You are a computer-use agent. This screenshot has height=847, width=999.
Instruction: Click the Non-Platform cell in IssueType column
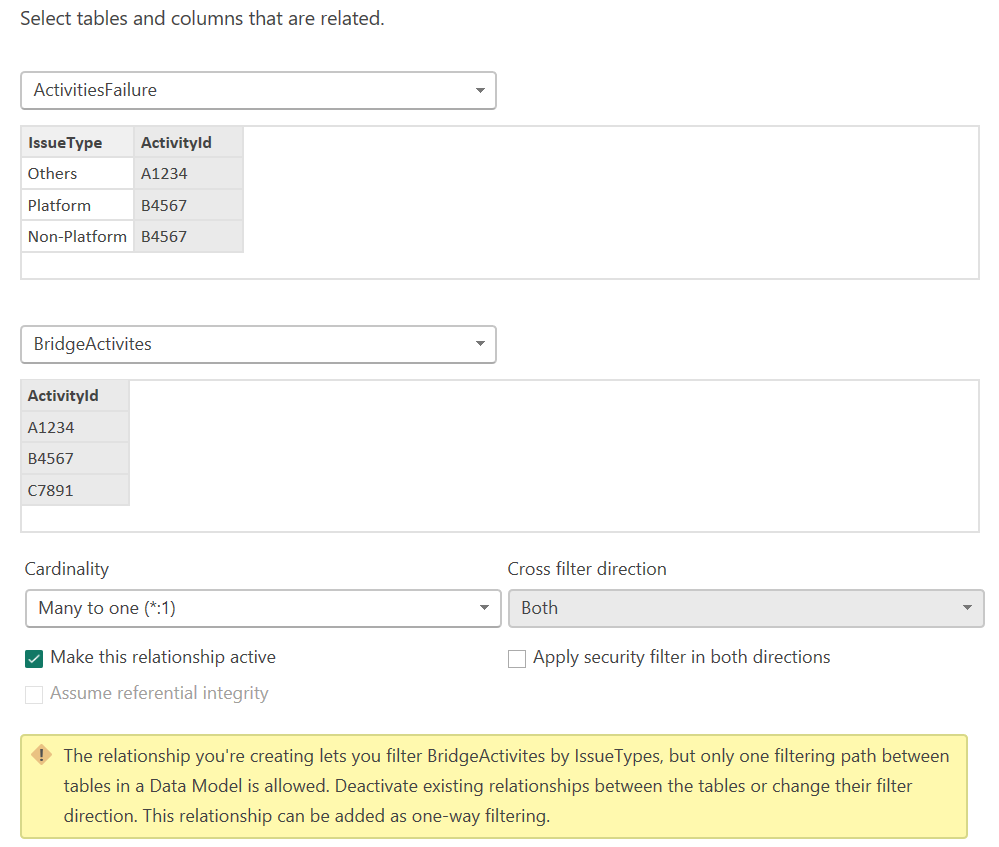pyautogui.click(x=78, y=236)
